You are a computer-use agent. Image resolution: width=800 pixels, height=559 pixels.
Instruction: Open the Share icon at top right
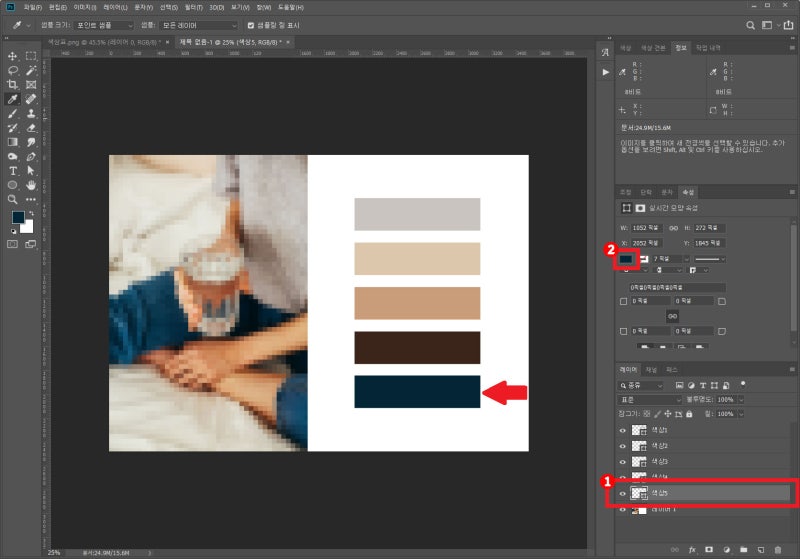(x=789, y=25)
